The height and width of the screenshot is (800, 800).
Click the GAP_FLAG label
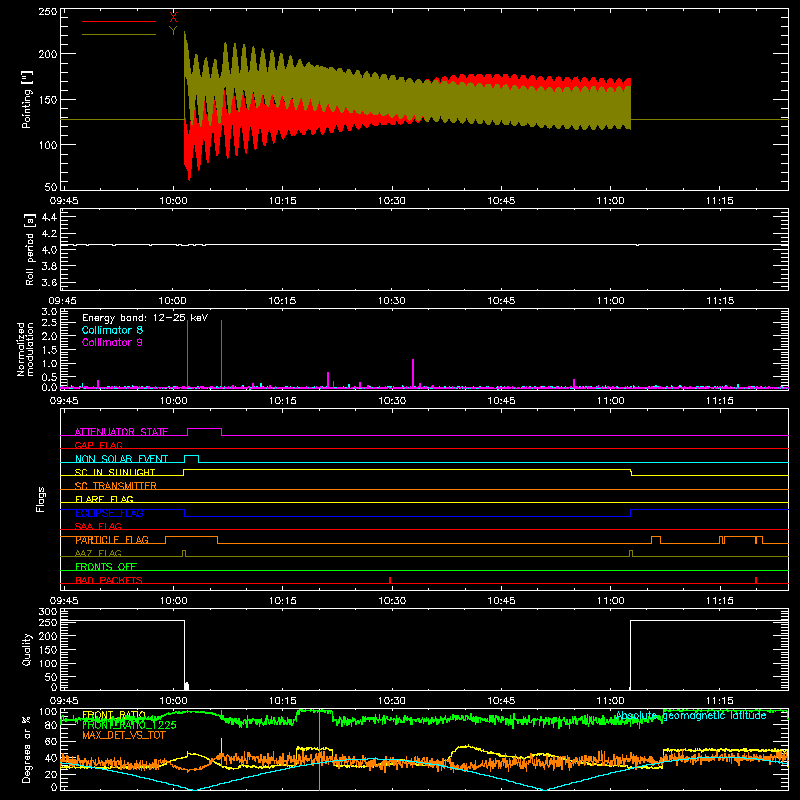[98, 445]
